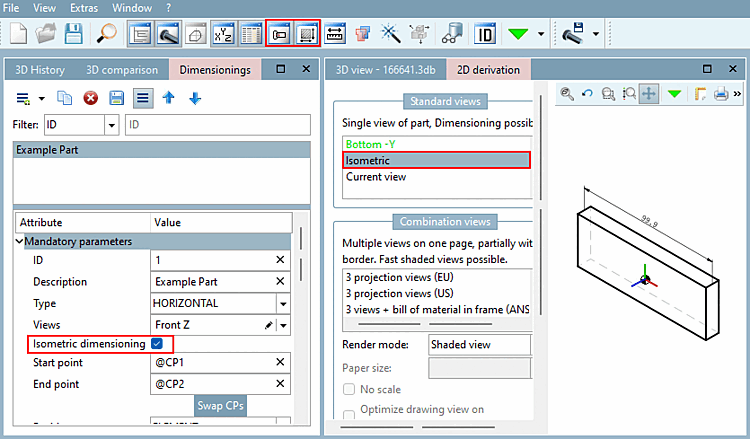Click the green triangle icon in main toolbar
The image size is (750, 439).
[x=518, y=34]
